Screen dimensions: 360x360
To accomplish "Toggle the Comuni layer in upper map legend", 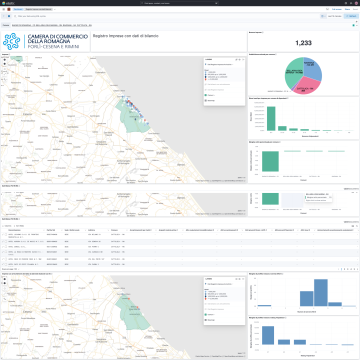I will pyautogui.click(x=210, y=95).
